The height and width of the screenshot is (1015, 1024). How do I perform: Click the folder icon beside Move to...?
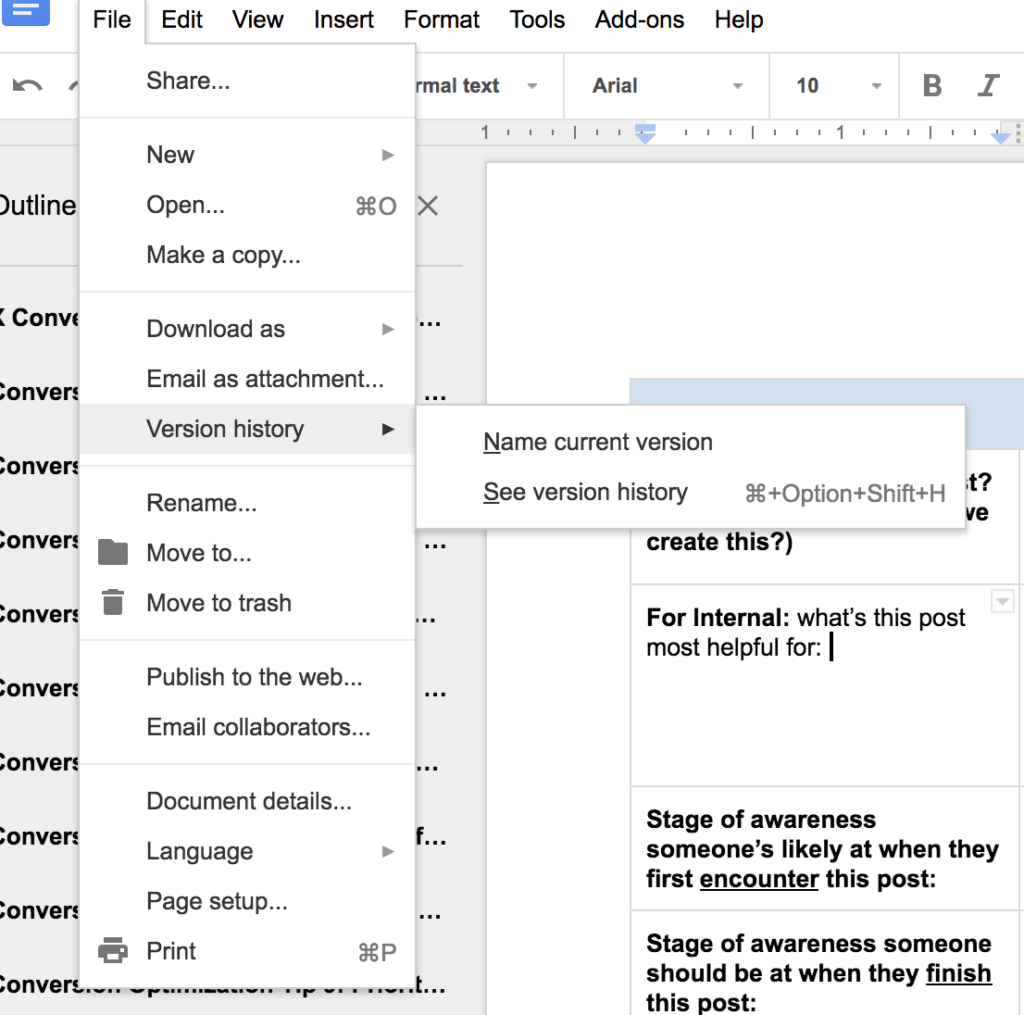coord(113,552)
